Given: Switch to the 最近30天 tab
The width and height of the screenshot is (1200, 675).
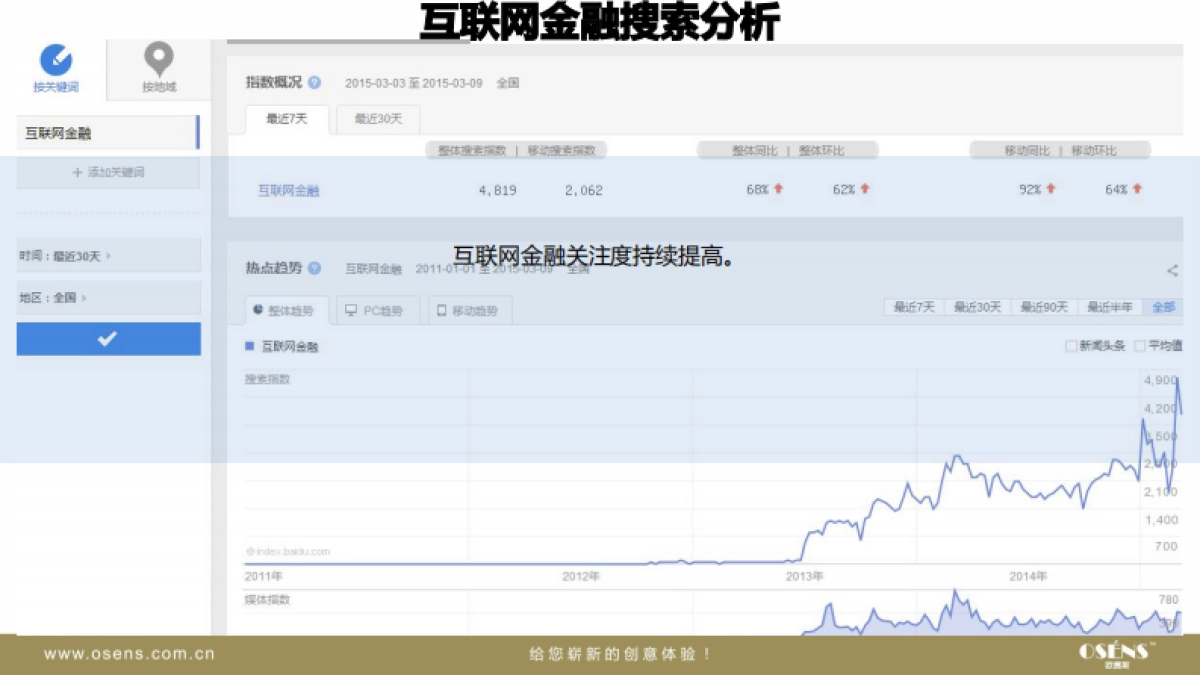Looking at the screenshot, I should 376,119.
